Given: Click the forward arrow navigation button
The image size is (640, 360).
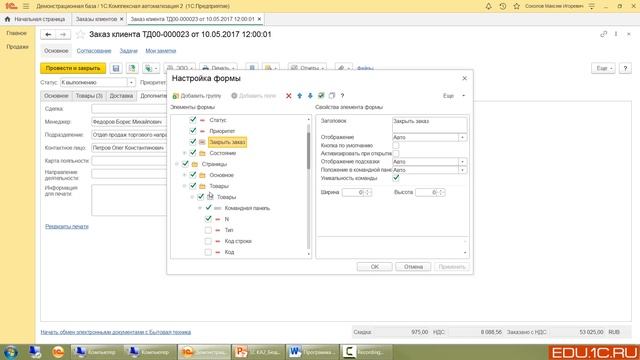Looking at the screenshot, I should click(x=63, y=35).
